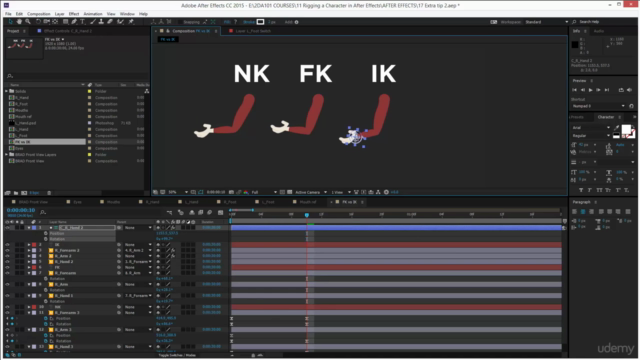This screenshot has width=640, height=360.
Task: Mute audio in the Preview panel
Action: 629,90
